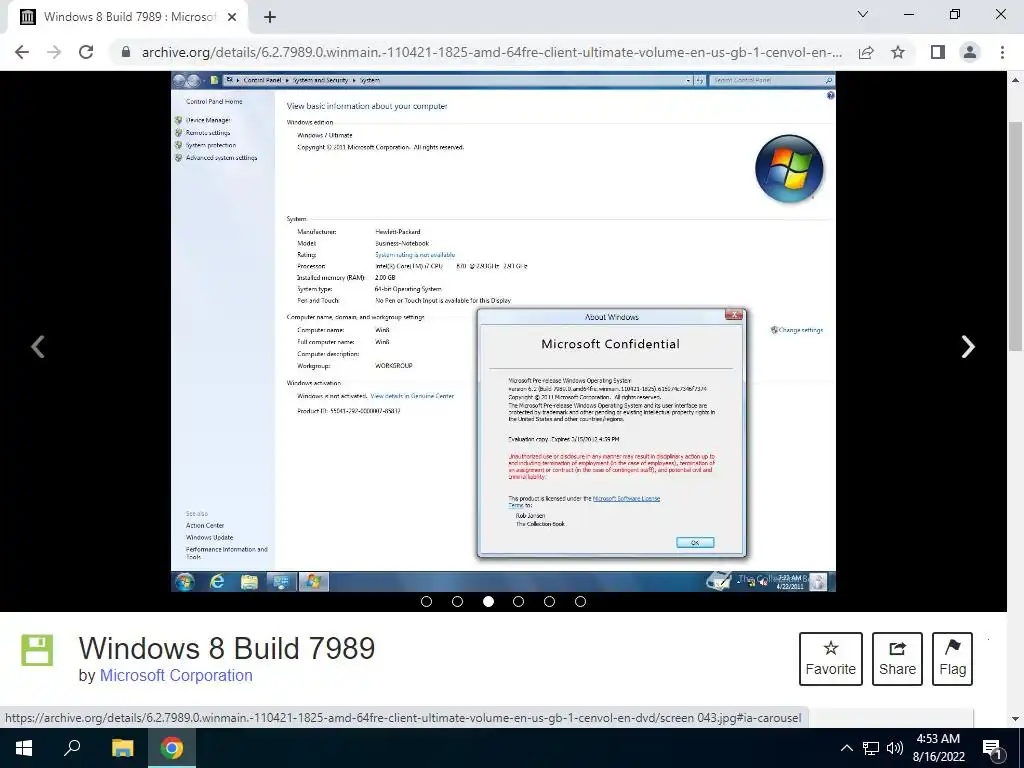Open File Explorer from the taskbar
Screen dimensions: 1024x768
(122, 748)
